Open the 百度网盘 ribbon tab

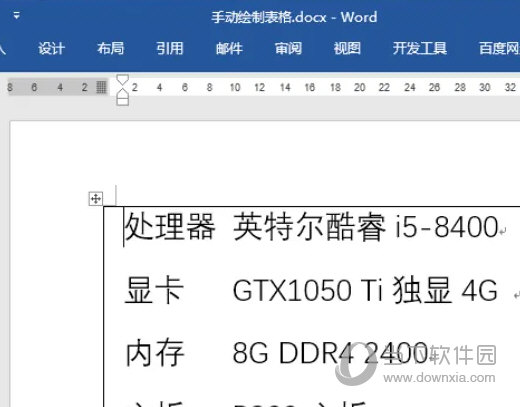(x=499, y=49)
